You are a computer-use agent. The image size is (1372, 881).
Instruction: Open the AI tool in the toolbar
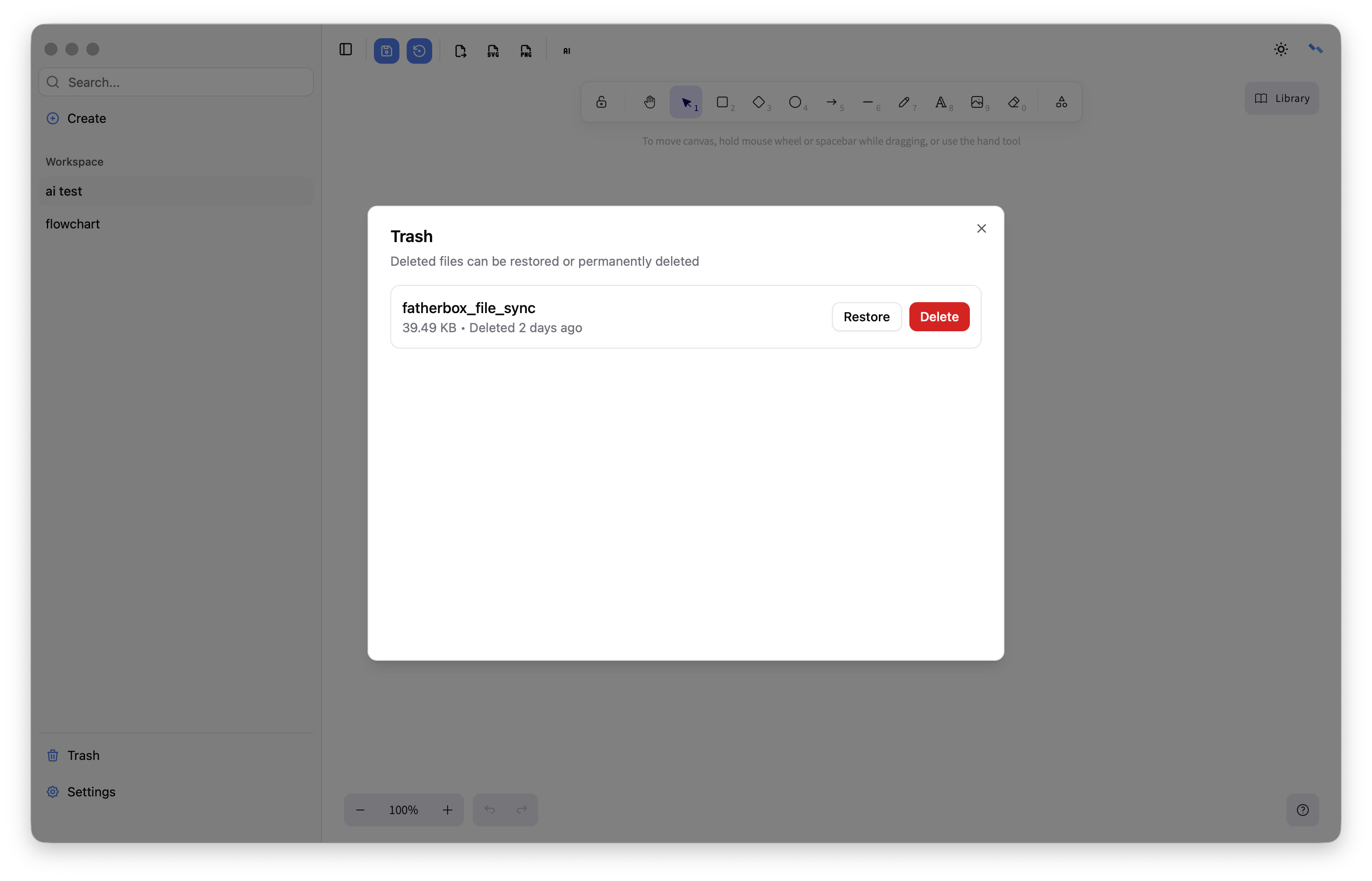click(x=567, y=51)
